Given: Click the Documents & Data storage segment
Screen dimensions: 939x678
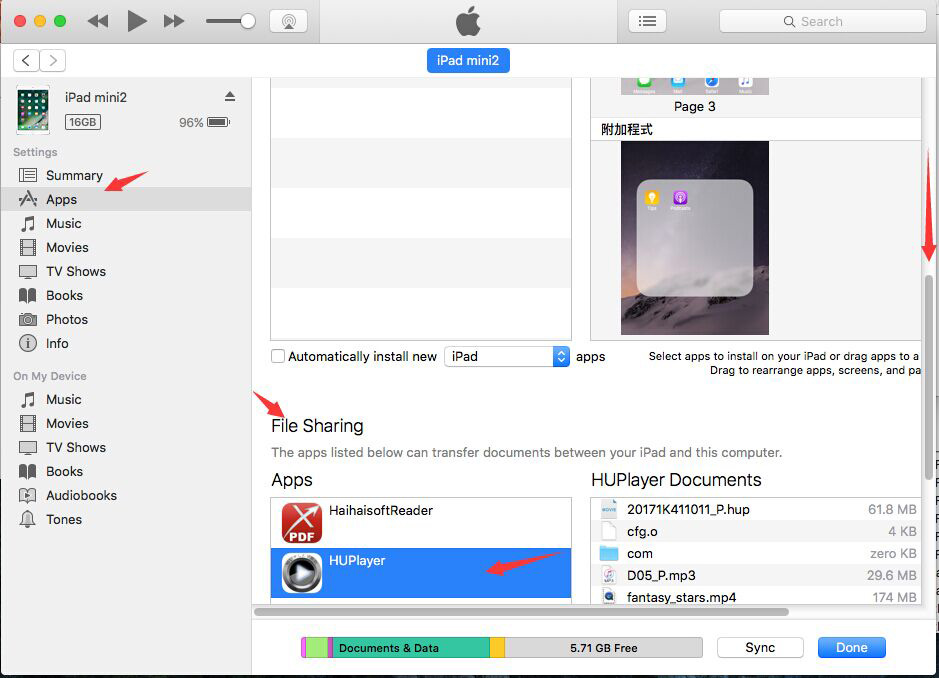Looking at the screenshot, I should pos(411,647).
